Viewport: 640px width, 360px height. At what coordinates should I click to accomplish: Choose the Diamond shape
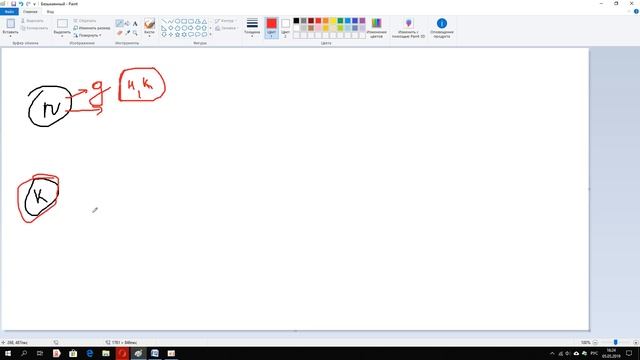pyautogui.click(x=171, y=28)
